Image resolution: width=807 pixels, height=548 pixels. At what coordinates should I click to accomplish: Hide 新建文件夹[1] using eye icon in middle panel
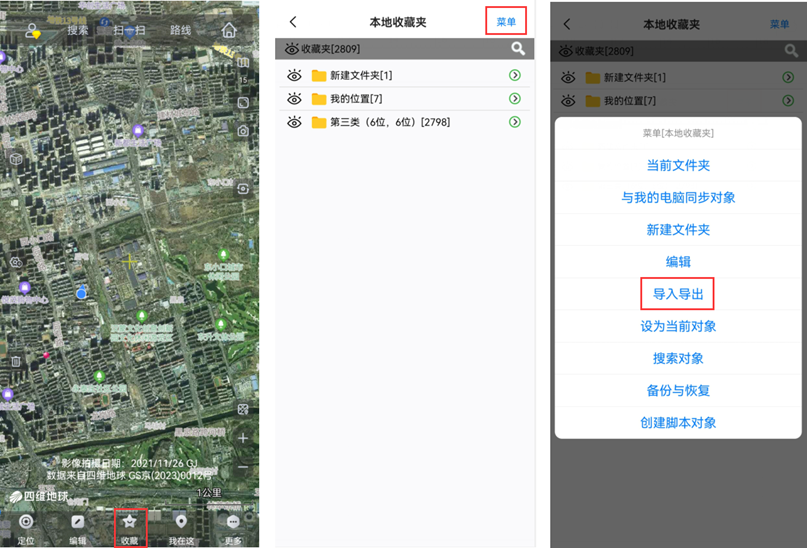294,76
